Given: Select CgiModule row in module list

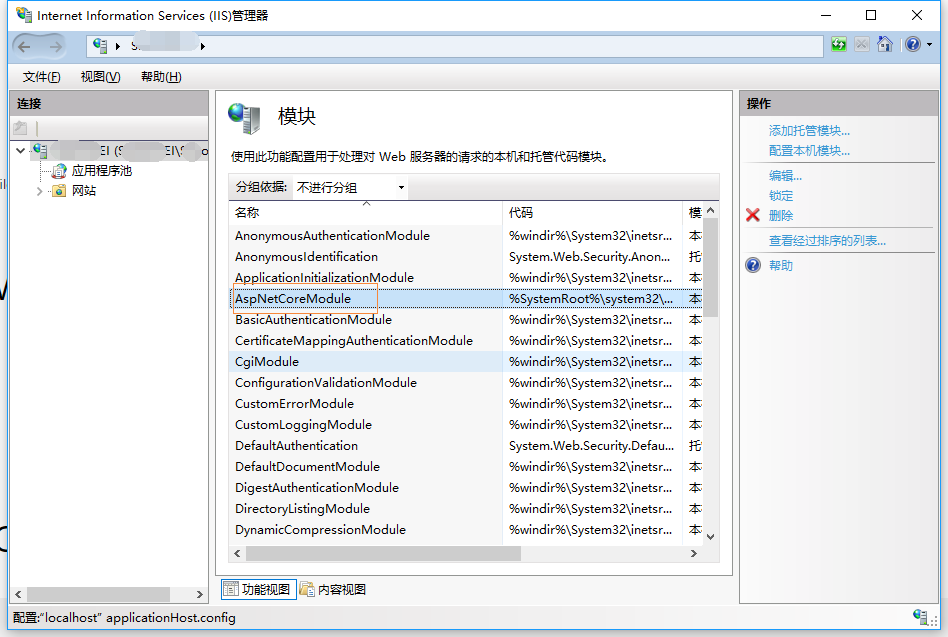Looking at the screenshot, I should pyautogui.click(x=267, y=362).
